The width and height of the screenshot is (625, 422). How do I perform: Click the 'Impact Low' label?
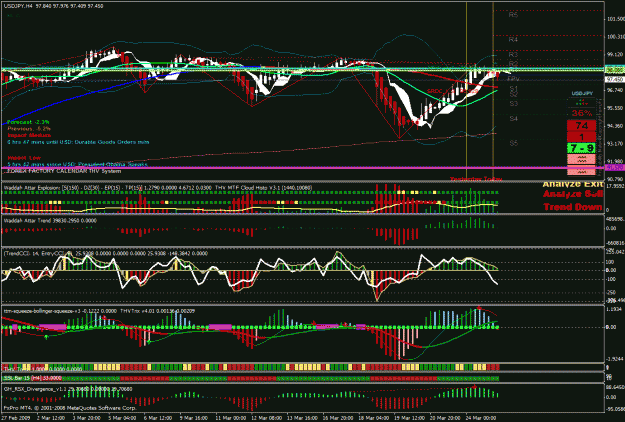[x=24, y=158]
